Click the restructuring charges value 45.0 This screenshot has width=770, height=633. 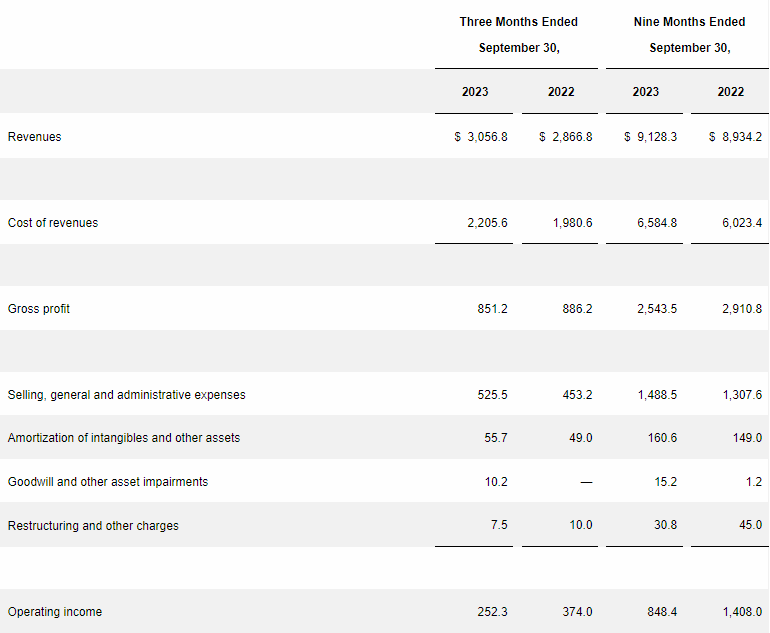tap(750, 525)
